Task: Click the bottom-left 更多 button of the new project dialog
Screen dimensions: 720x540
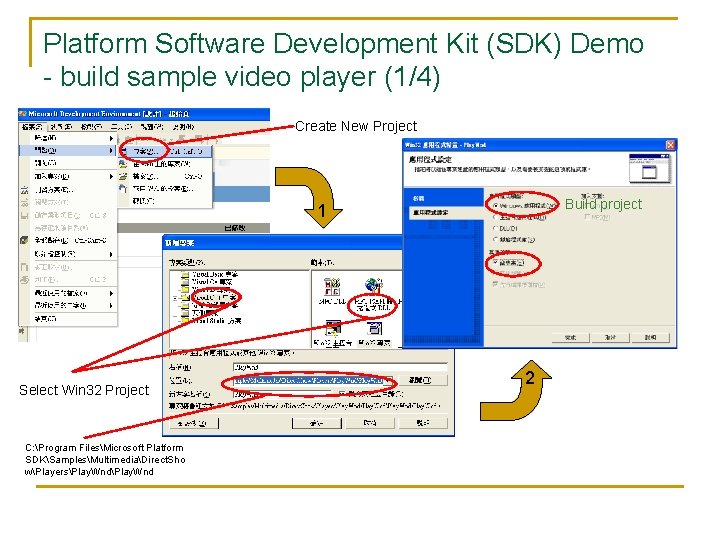Action: (193, 423)
